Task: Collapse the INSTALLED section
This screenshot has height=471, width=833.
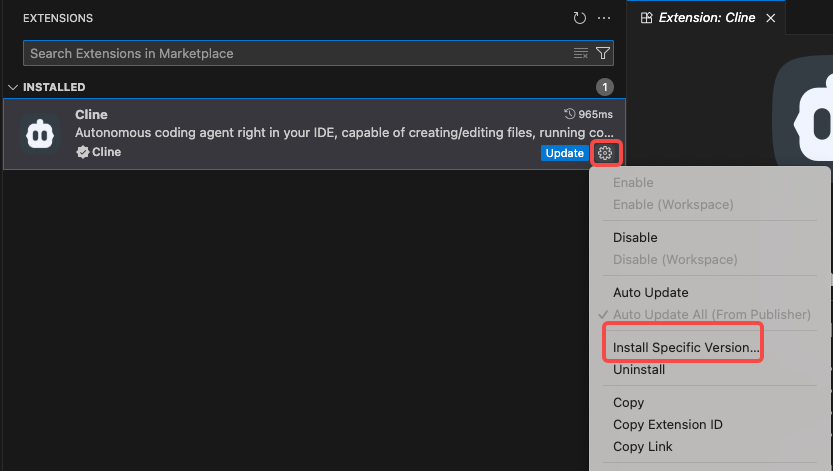Action: (13, 87)
